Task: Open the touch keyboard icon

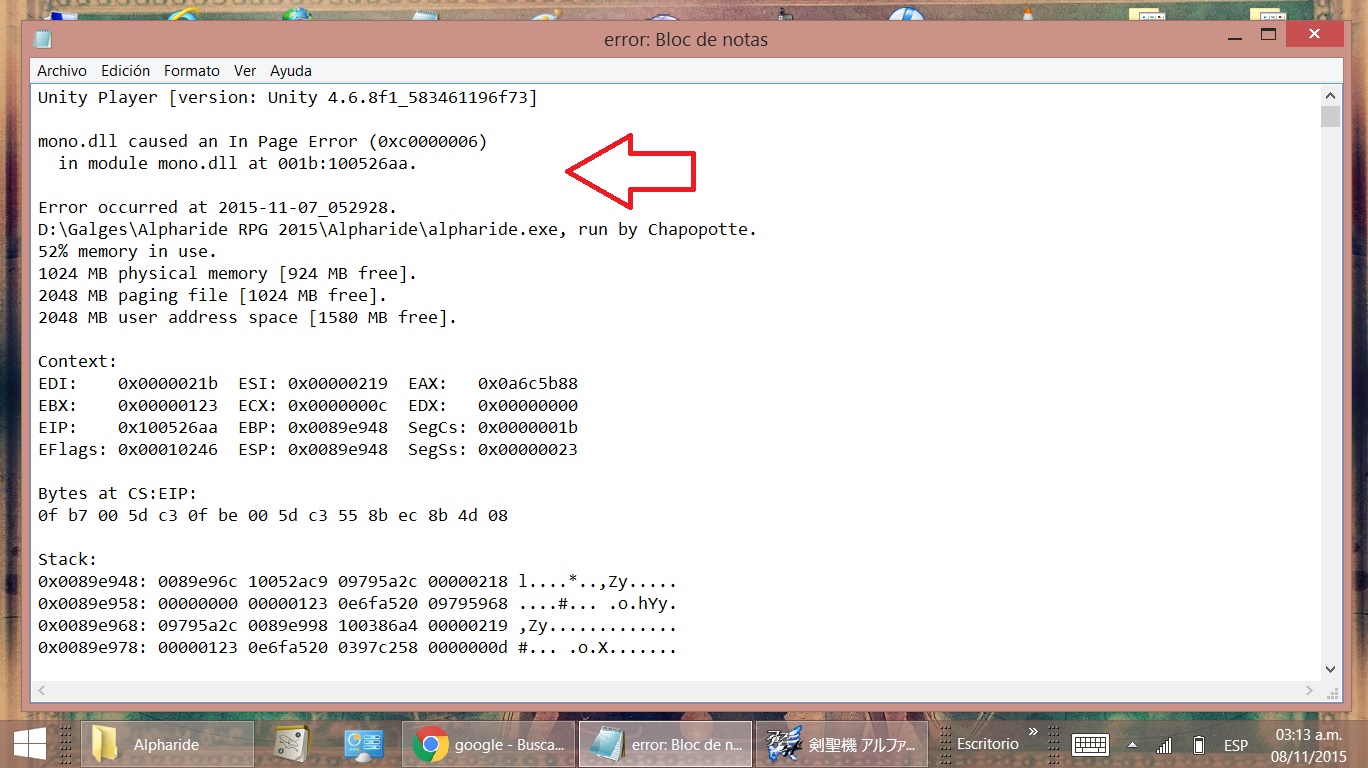Action: pyautogui.click(x=1090, y=745)
